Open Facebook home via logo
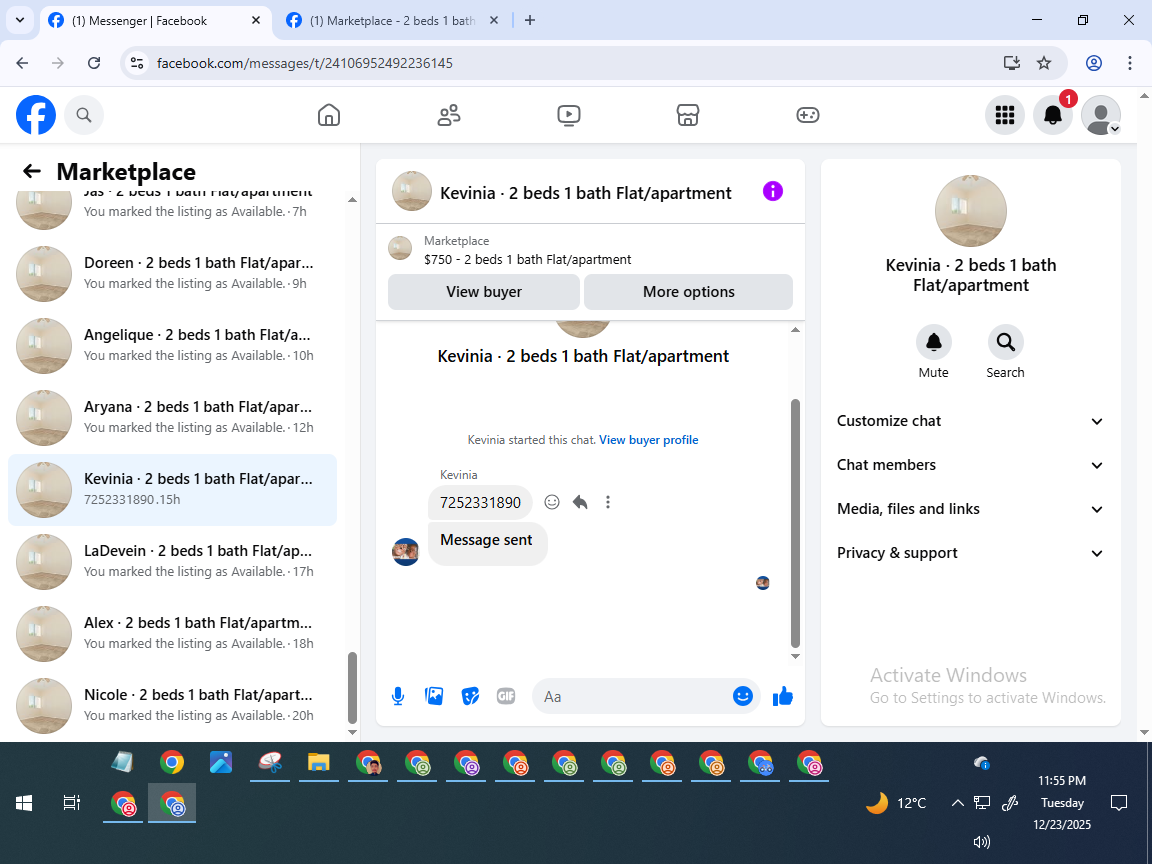Screen dimensions: 1152x864 coord(36,115)
